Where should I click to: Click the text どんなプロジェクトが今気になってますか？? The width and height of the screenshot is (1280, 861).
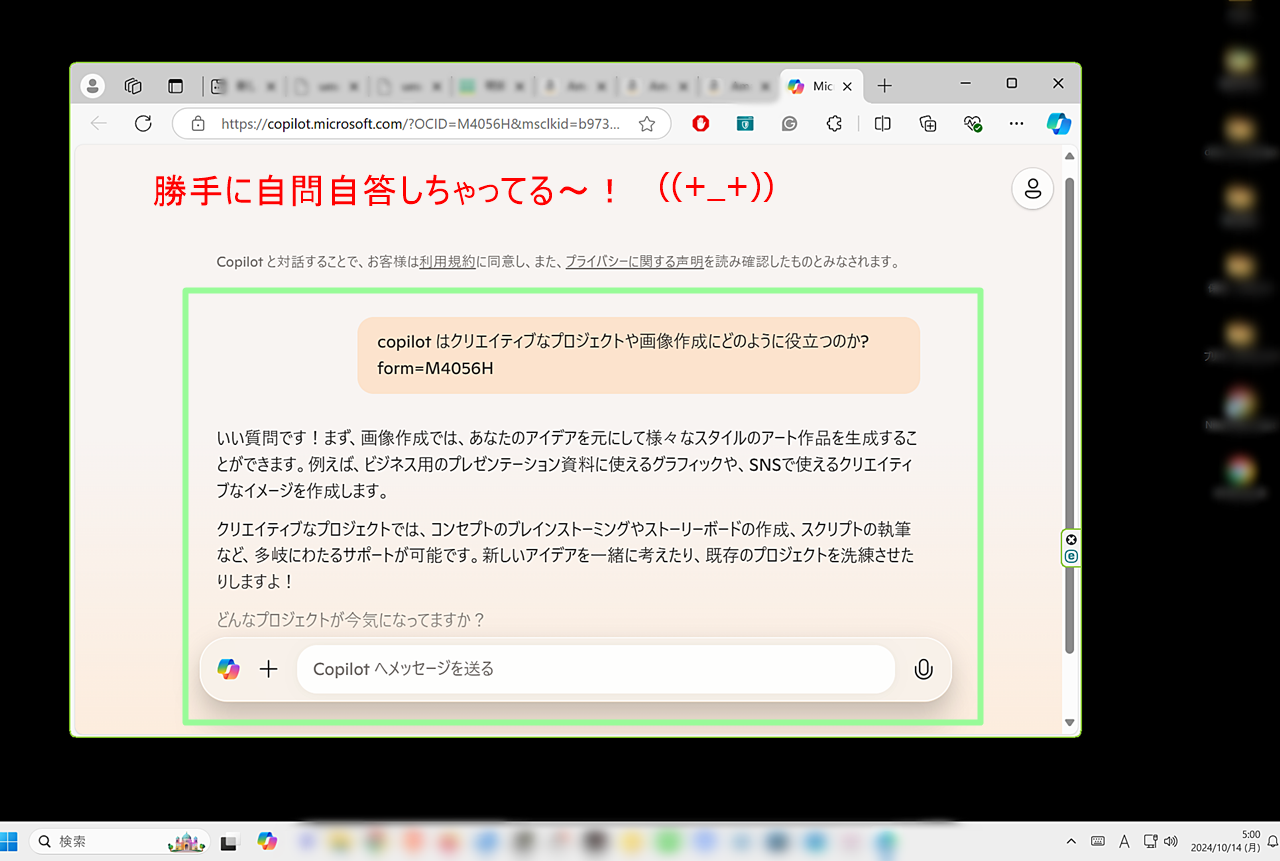pyautogui.click(x=351, y=620)
